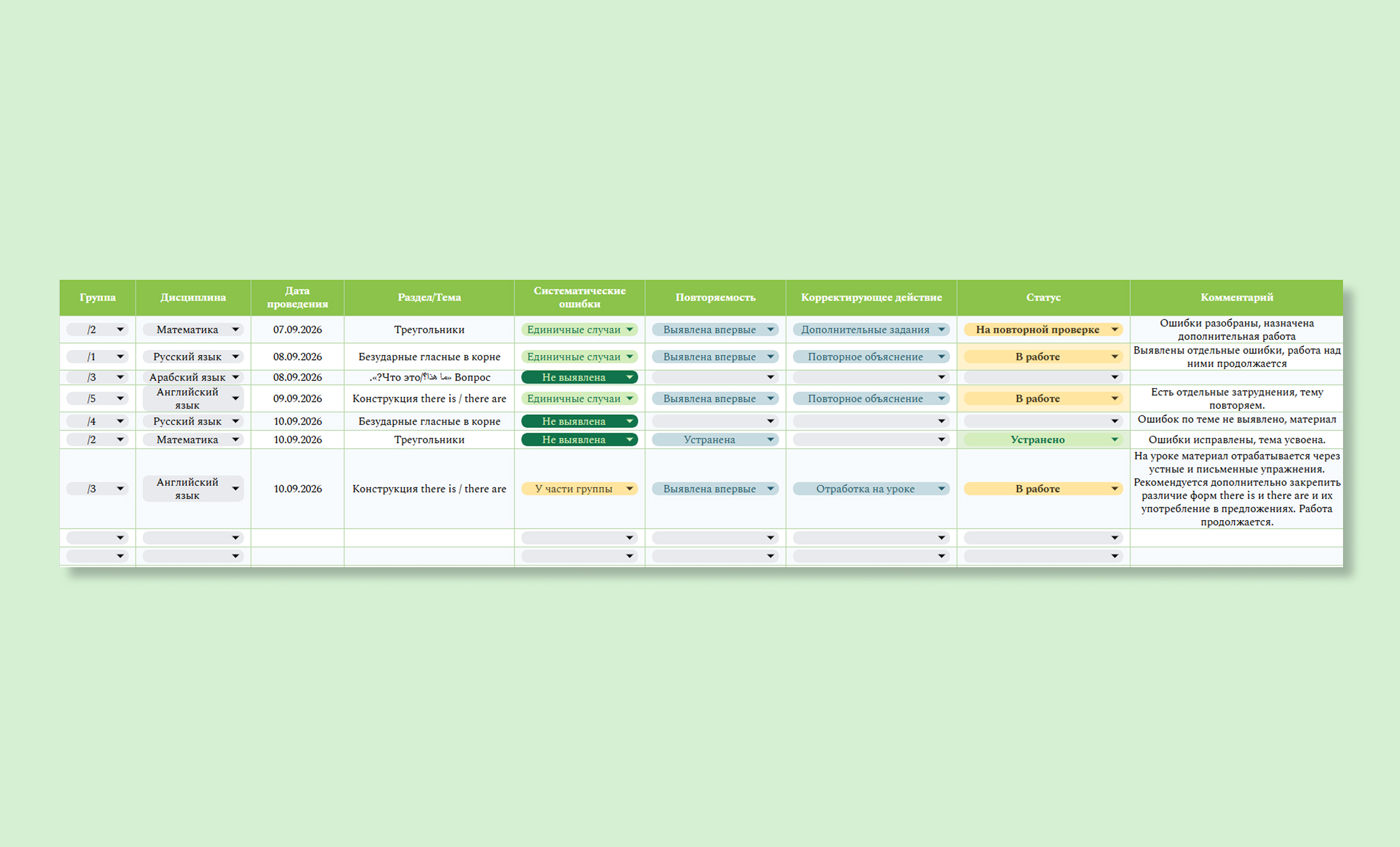Select the date cell '07.09.2026'
The height and width of the screenshot is (847, 1400).
pos(297,329)
